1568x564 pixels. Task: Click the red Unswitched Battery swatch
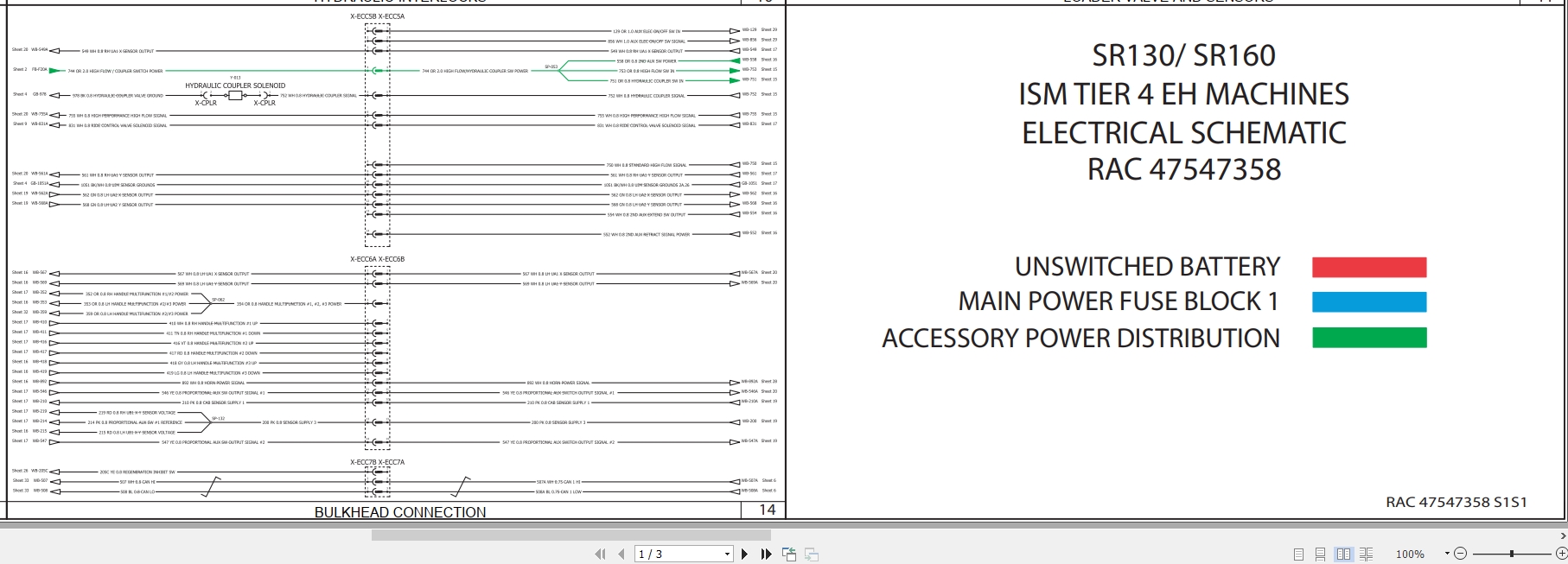coord(1368,268)
